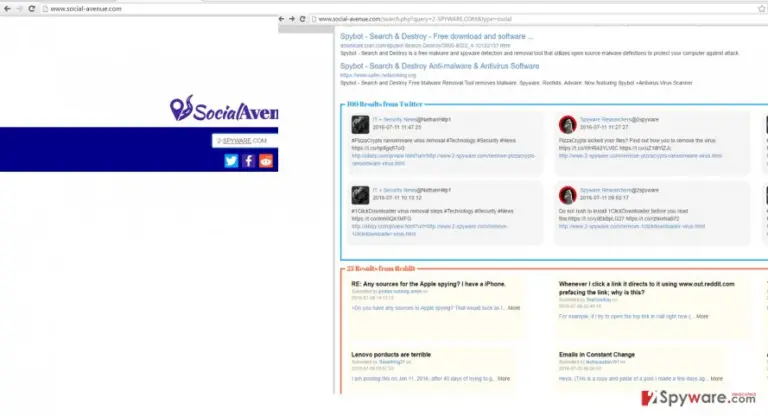
Task: Open the first Spyware Researchers avatar
Action: coord(568,124)
